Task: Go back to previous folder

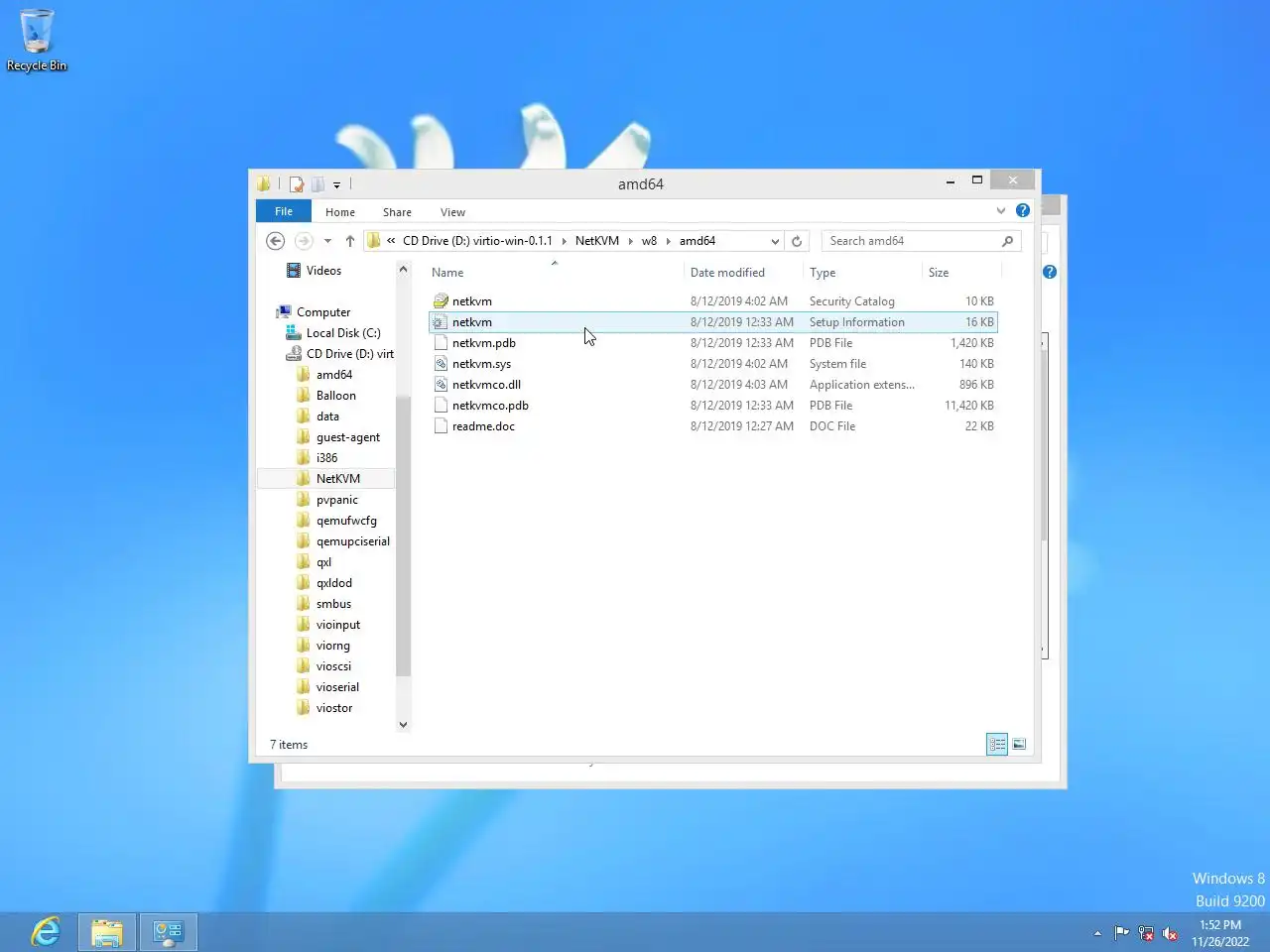Action: 276,241
